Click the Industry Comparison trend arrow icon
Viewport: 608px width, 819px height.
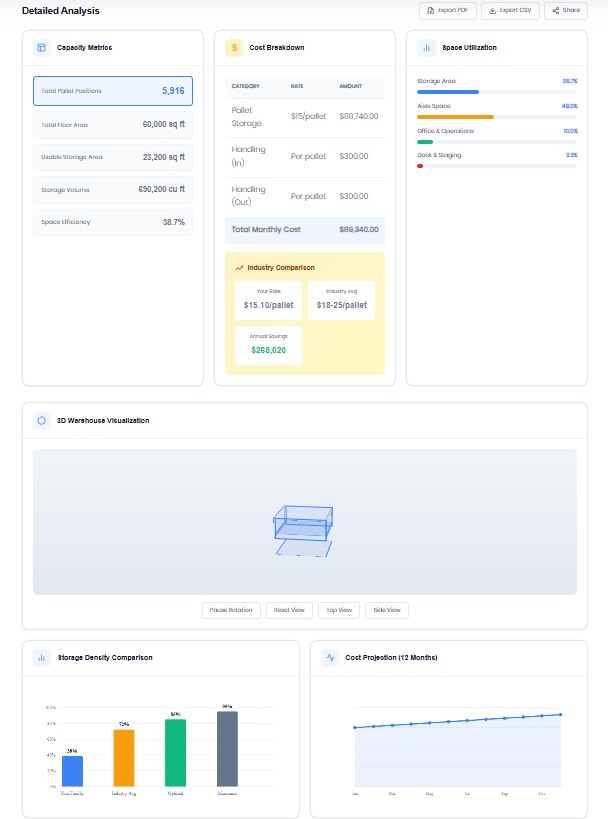pos(239,267)
